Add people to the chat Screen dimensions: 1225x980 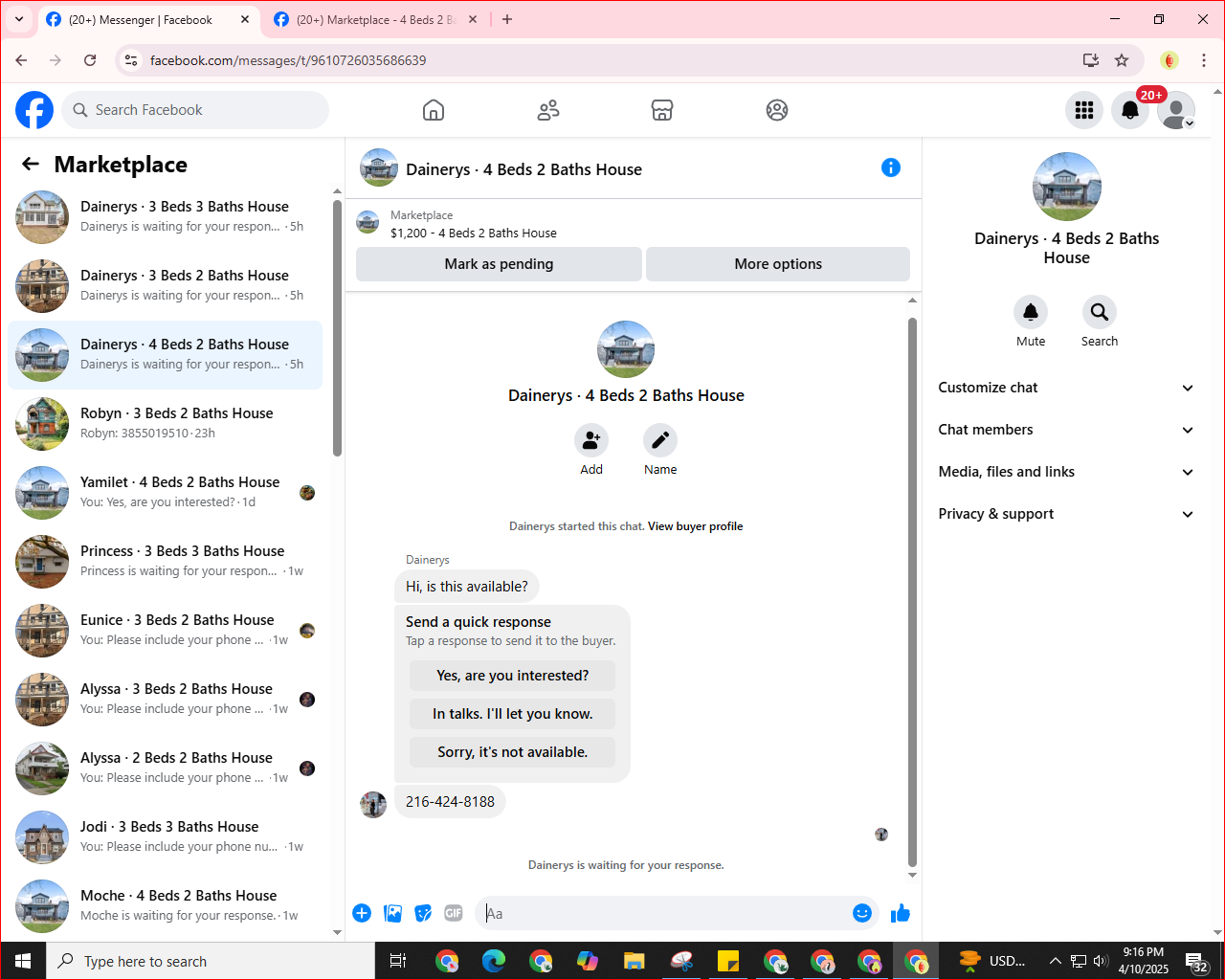(591, 440)
